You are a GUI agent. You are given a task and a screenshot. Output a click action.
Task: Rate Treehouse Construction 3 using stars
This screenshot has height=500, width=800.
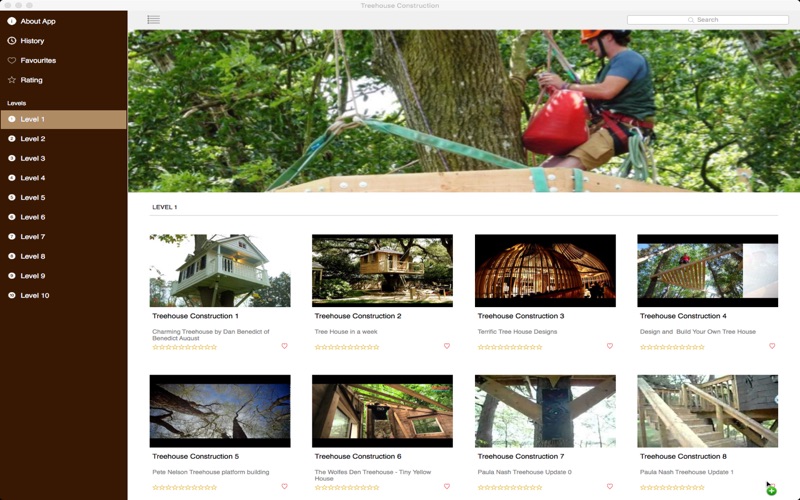(x=510, y=347)
